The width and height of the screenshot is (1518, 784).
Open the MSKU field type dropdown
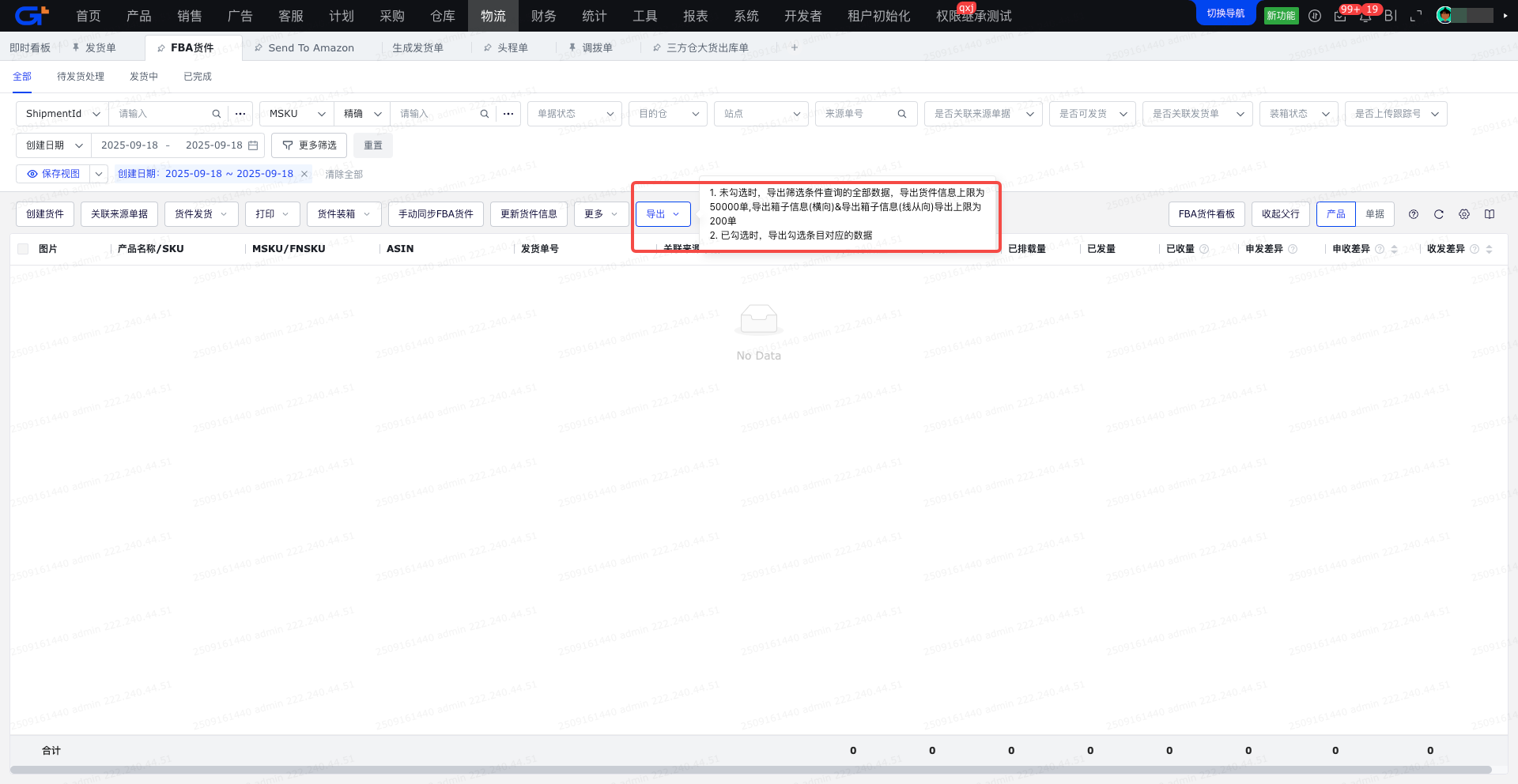click(296, 114)
